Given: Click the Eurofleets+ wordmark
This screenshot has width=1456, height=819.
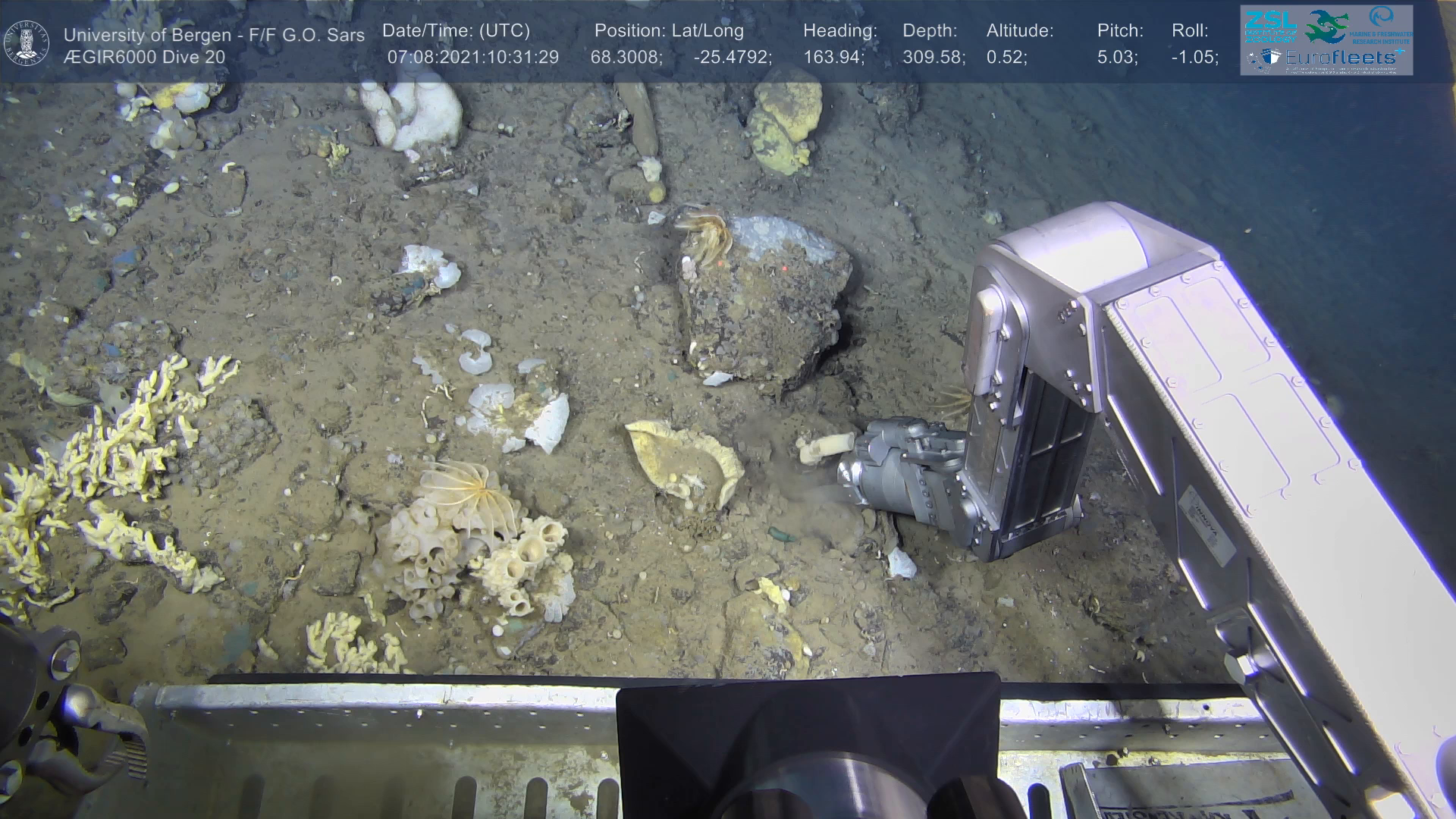Looking at the screenshot, I should 1339,57.
